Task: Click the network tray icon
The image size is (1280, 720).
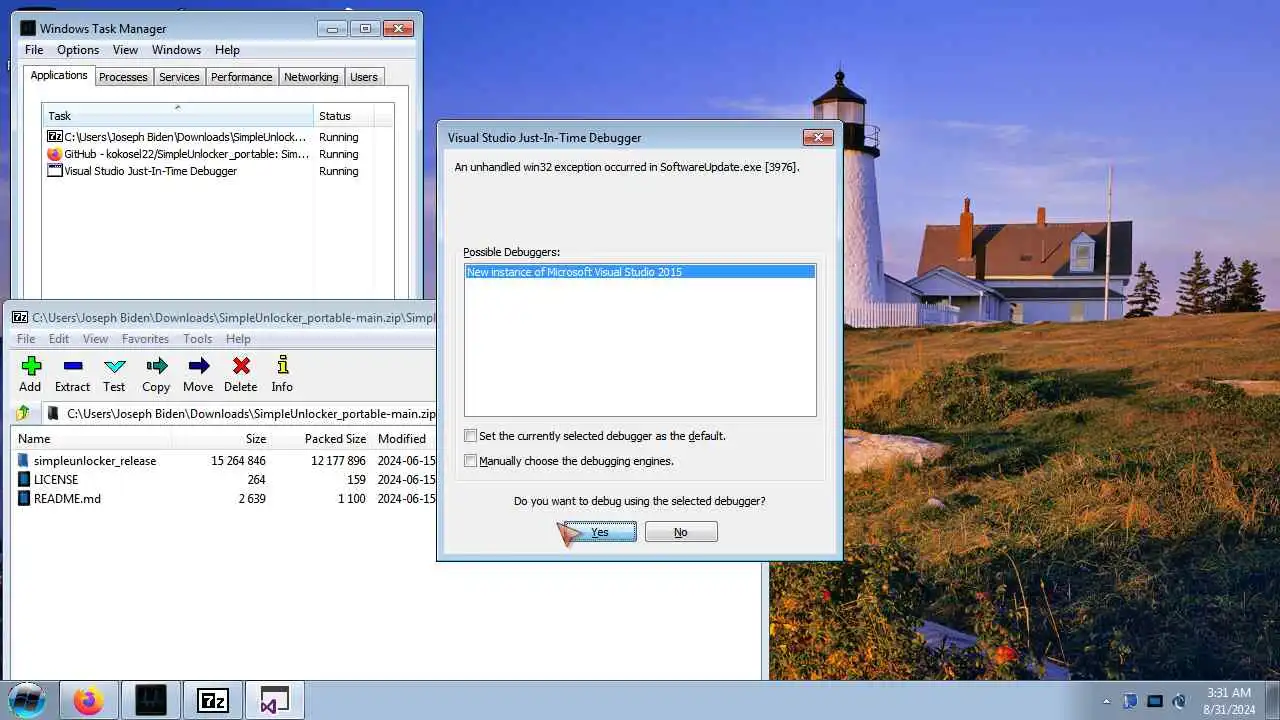Action: tap(1155, 701)
